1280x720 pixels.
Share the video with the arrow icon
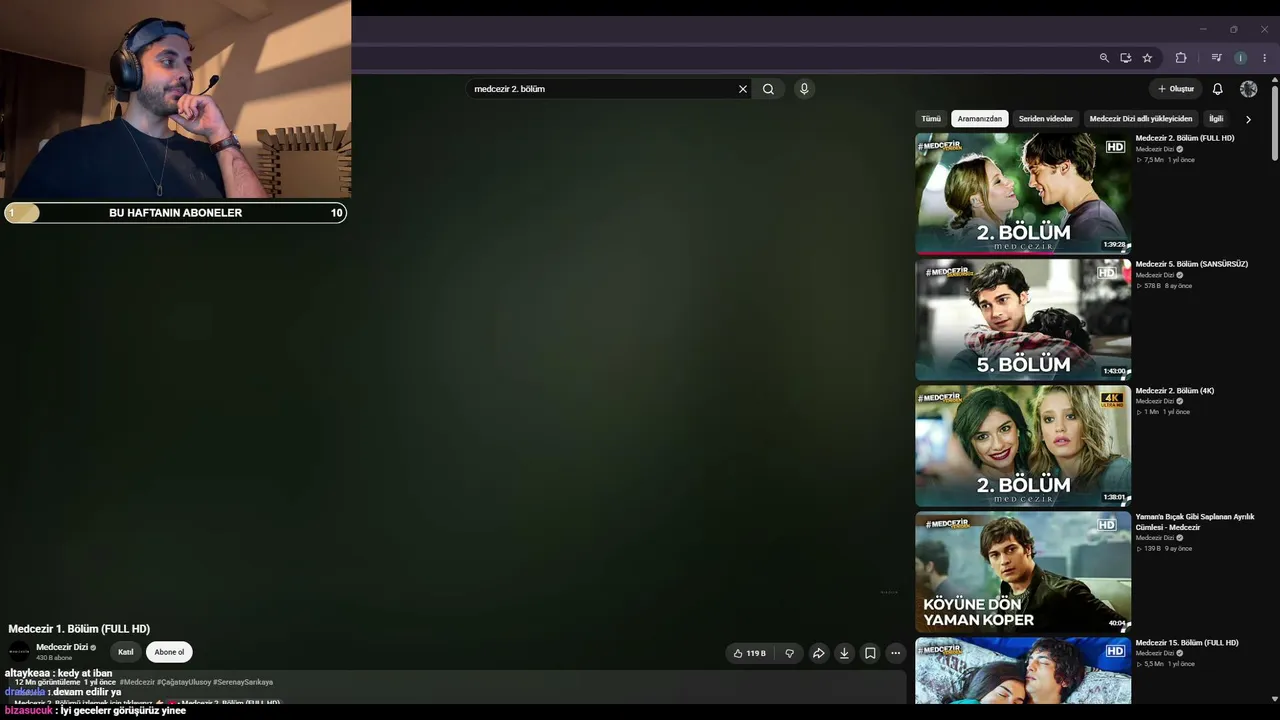point(818,653)
